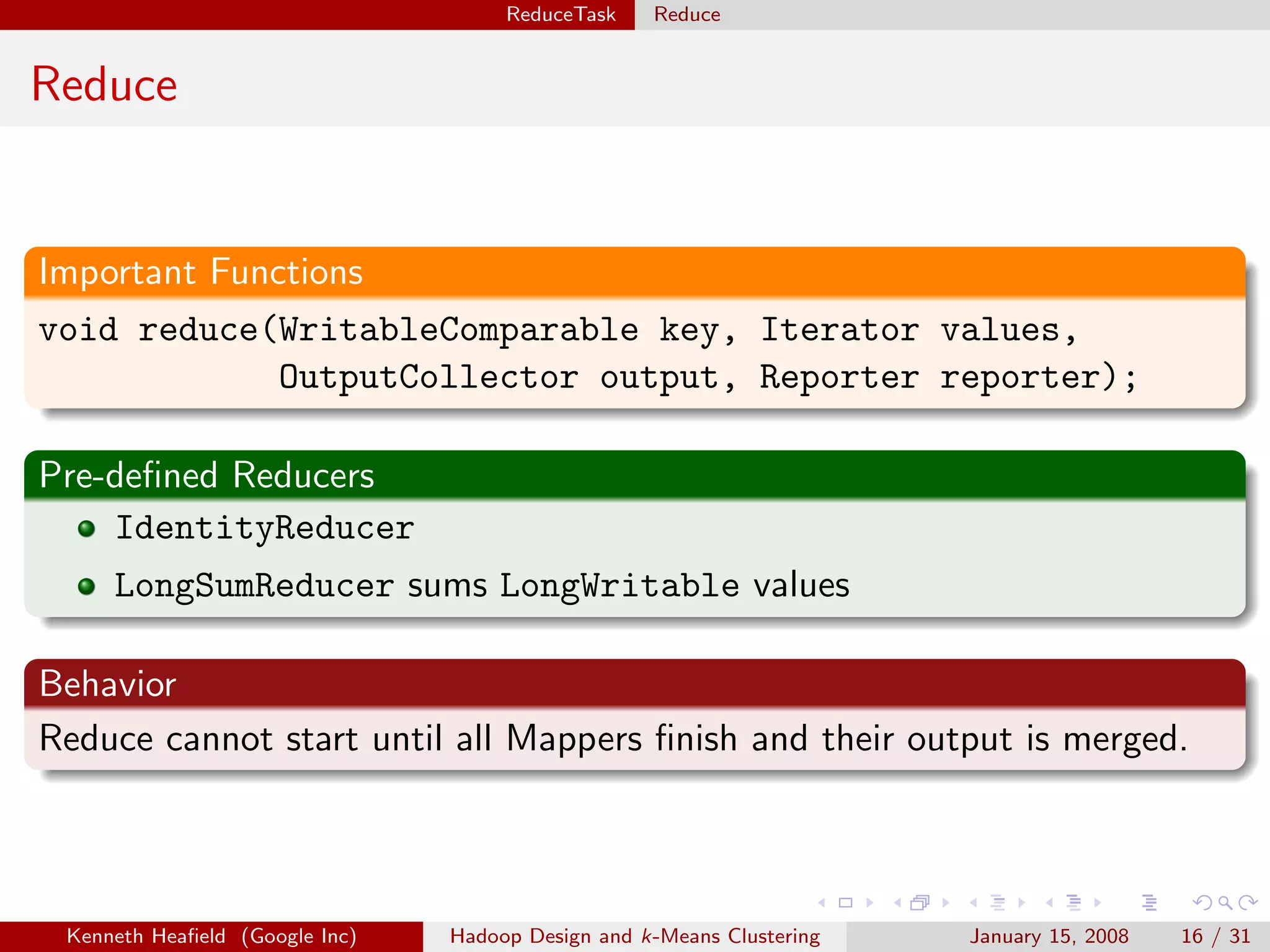Click the void reduce code line
1270x952 pixels.
click(x=558, y=330)
